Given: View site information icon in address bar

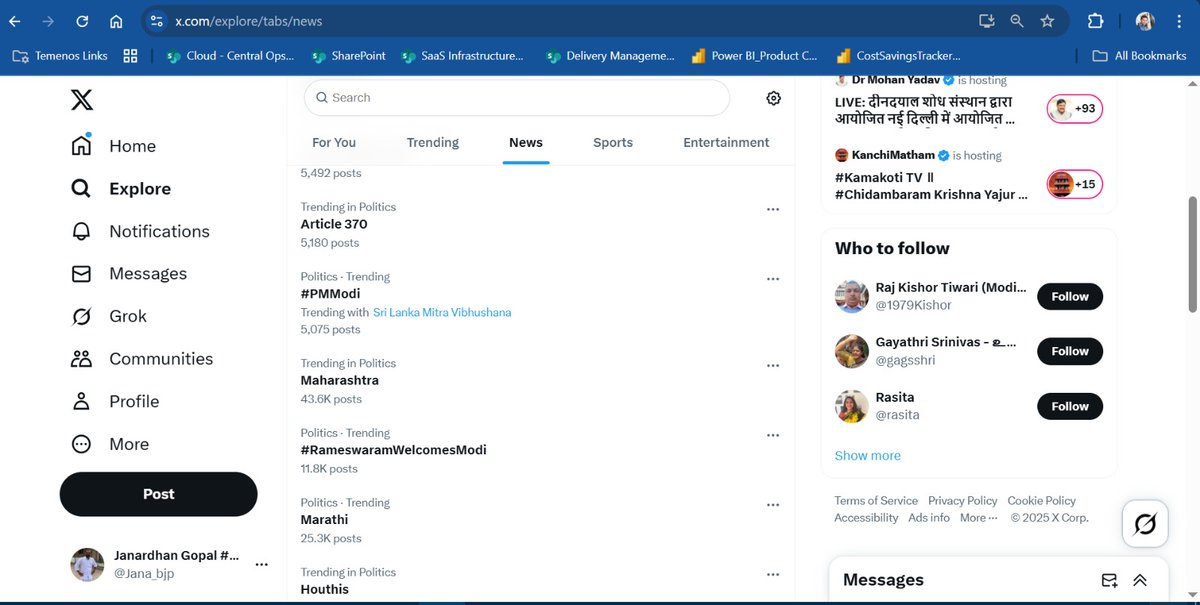Looking at the screenshot, I should 155,21.
